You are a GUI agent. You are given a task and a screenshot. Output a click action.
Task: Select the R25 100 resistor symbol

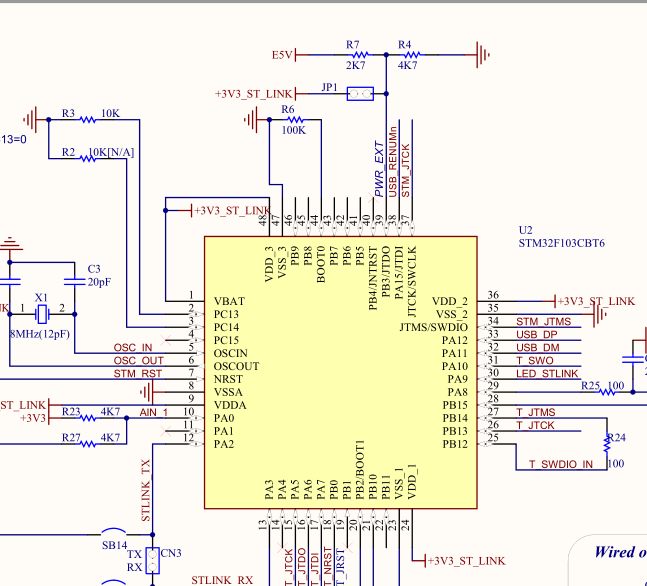(607, 392)
